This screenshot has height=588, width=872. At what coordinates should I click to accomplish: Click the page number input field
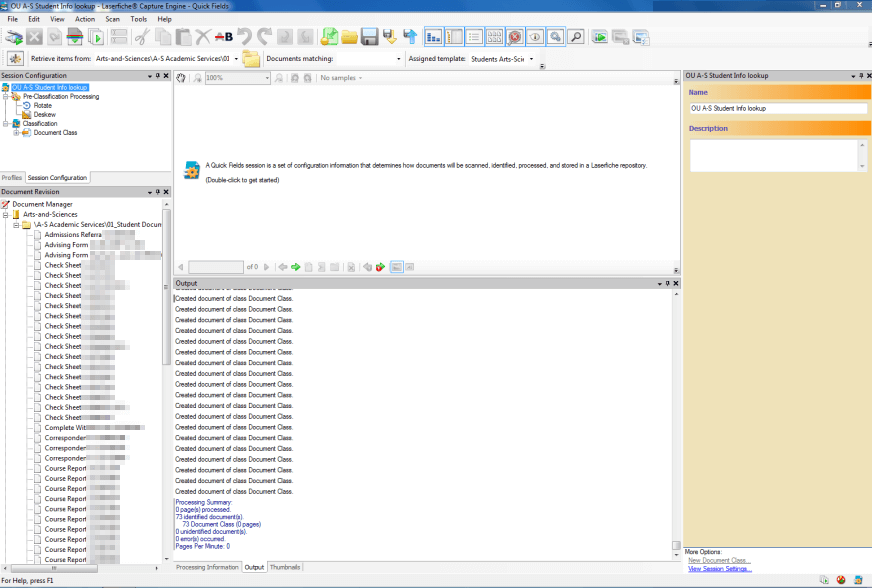tap(216, 267)
